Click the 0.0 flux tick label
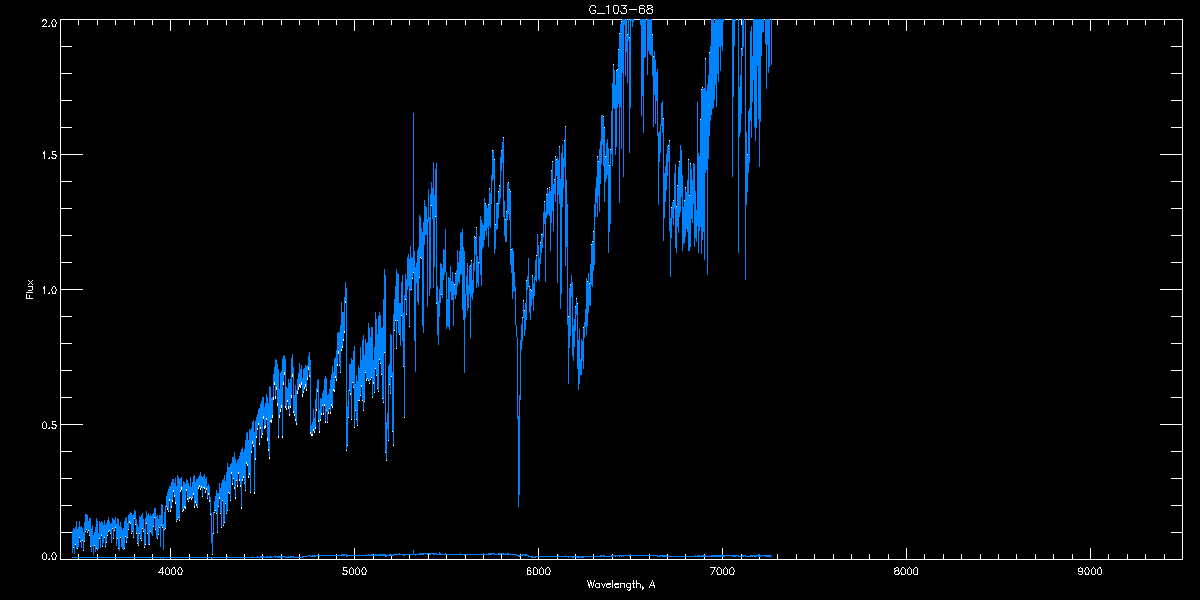This screenshot has width=1200, height=600. point(48,556)
